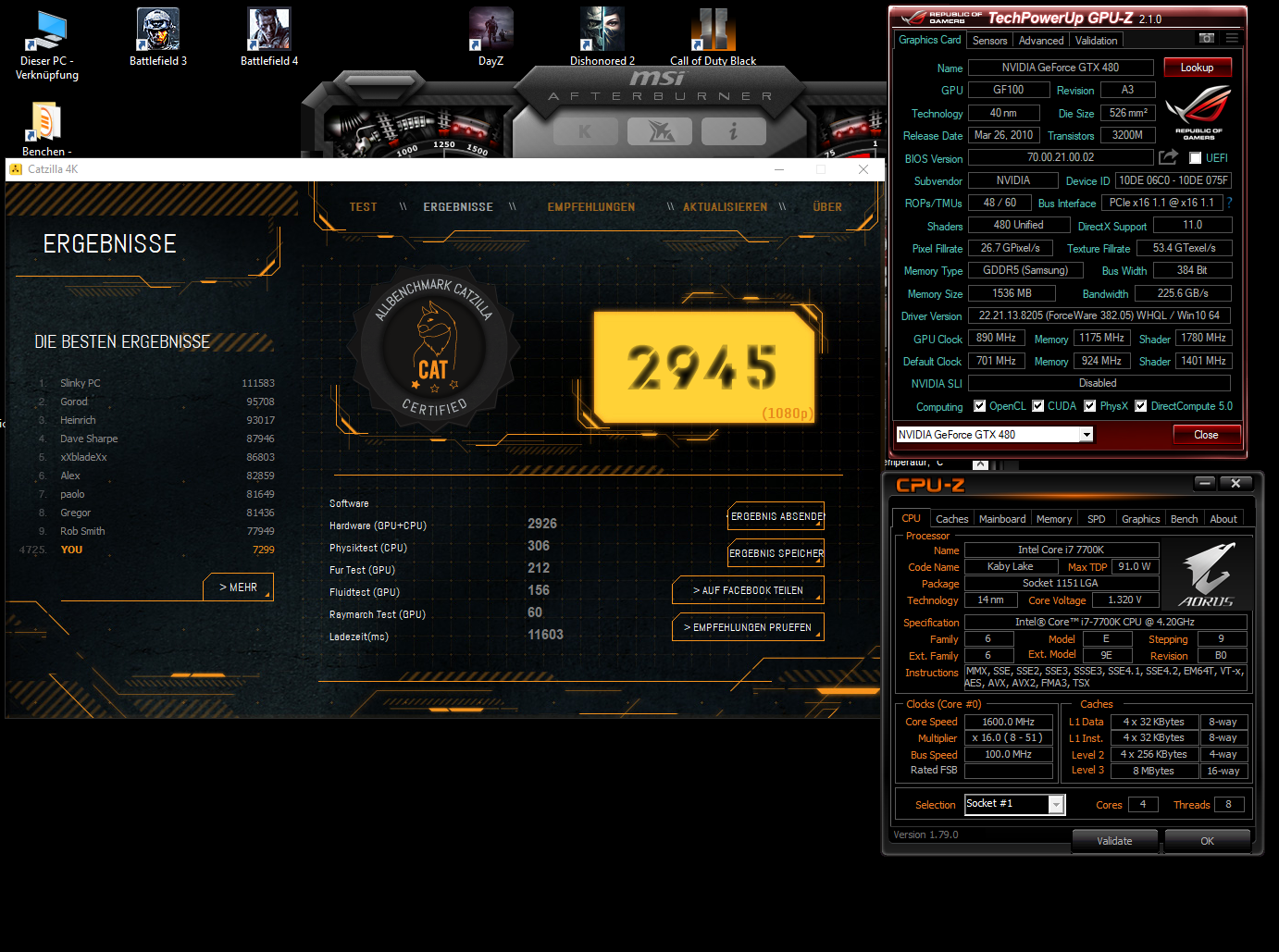1279x952 pixels.
Task: Go to Catzilla TEST menu
Action: (x=363, y=207)
